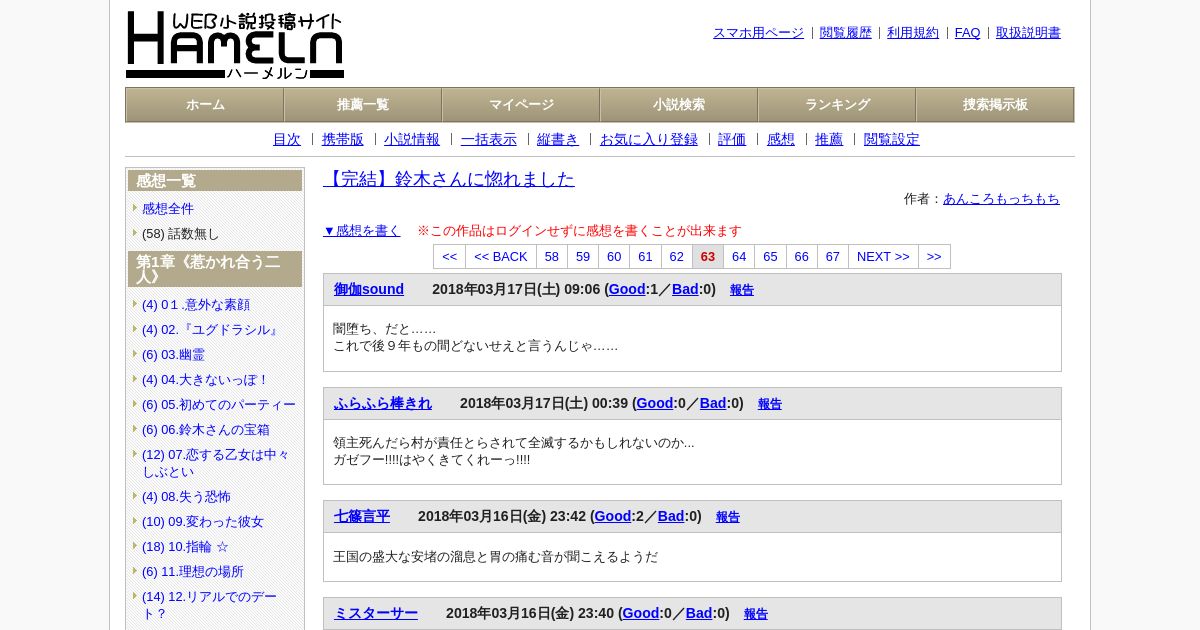
Task: Go to review page 62
Action: (x=677, y=257)
